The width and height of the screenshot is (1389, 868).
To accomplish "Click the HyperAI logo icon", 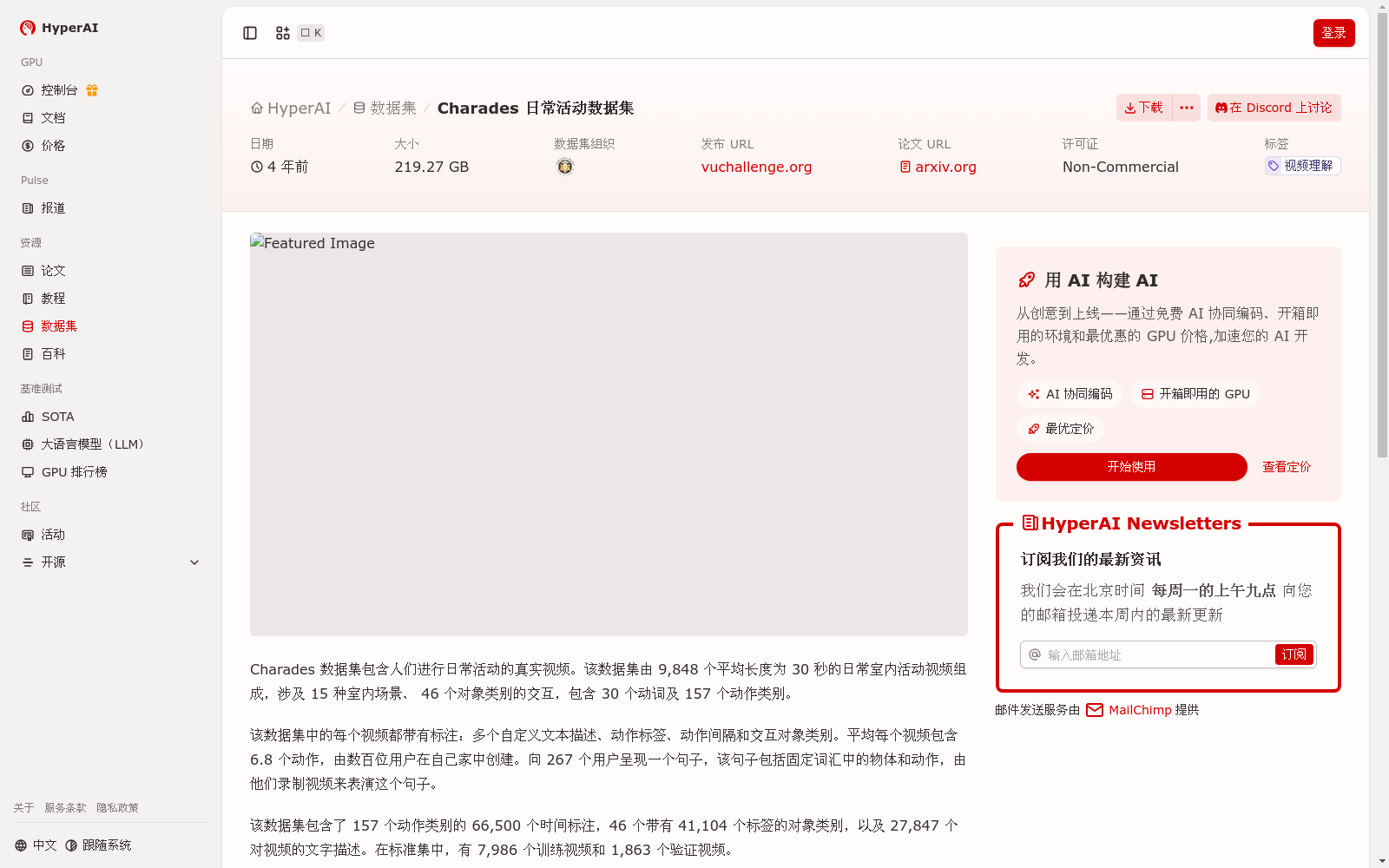I will pyautogui.click(x=28, y=28).
